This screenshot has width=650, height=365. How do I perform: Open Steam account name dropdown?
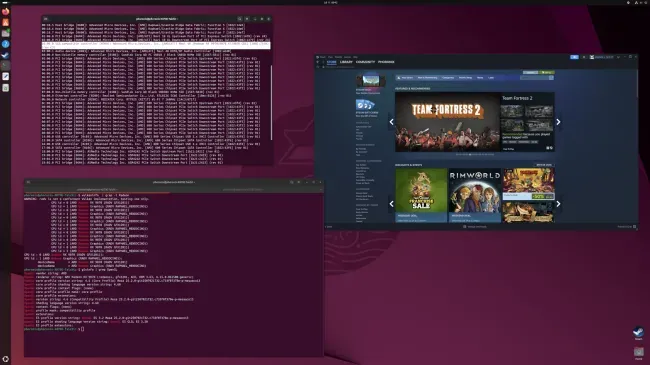[605, 57]
